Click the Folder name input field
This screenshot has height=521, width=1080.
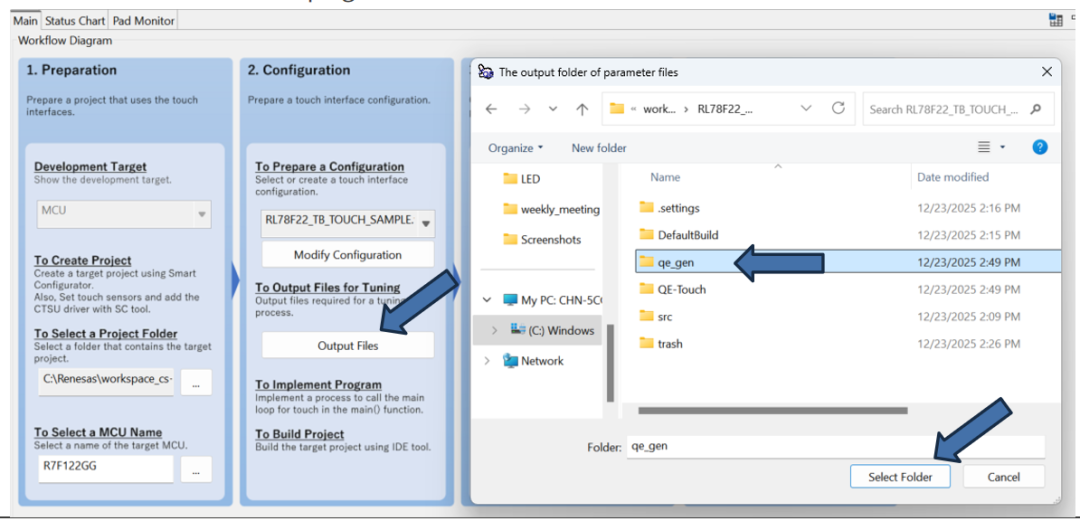click(x=835, y=446)
